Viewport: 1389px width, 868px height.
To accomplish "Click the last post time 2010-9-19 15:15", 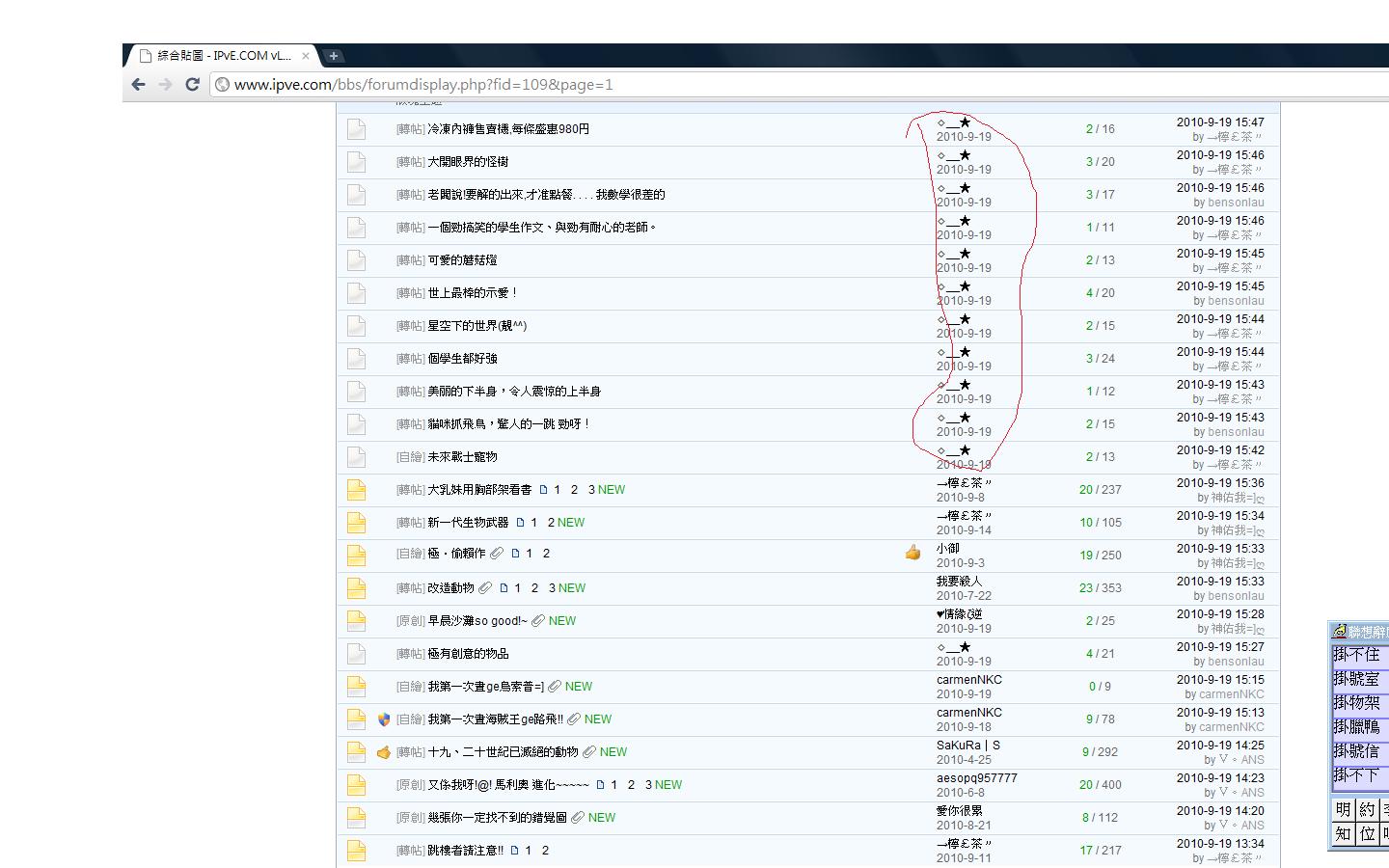I will tap(1220, 680).
